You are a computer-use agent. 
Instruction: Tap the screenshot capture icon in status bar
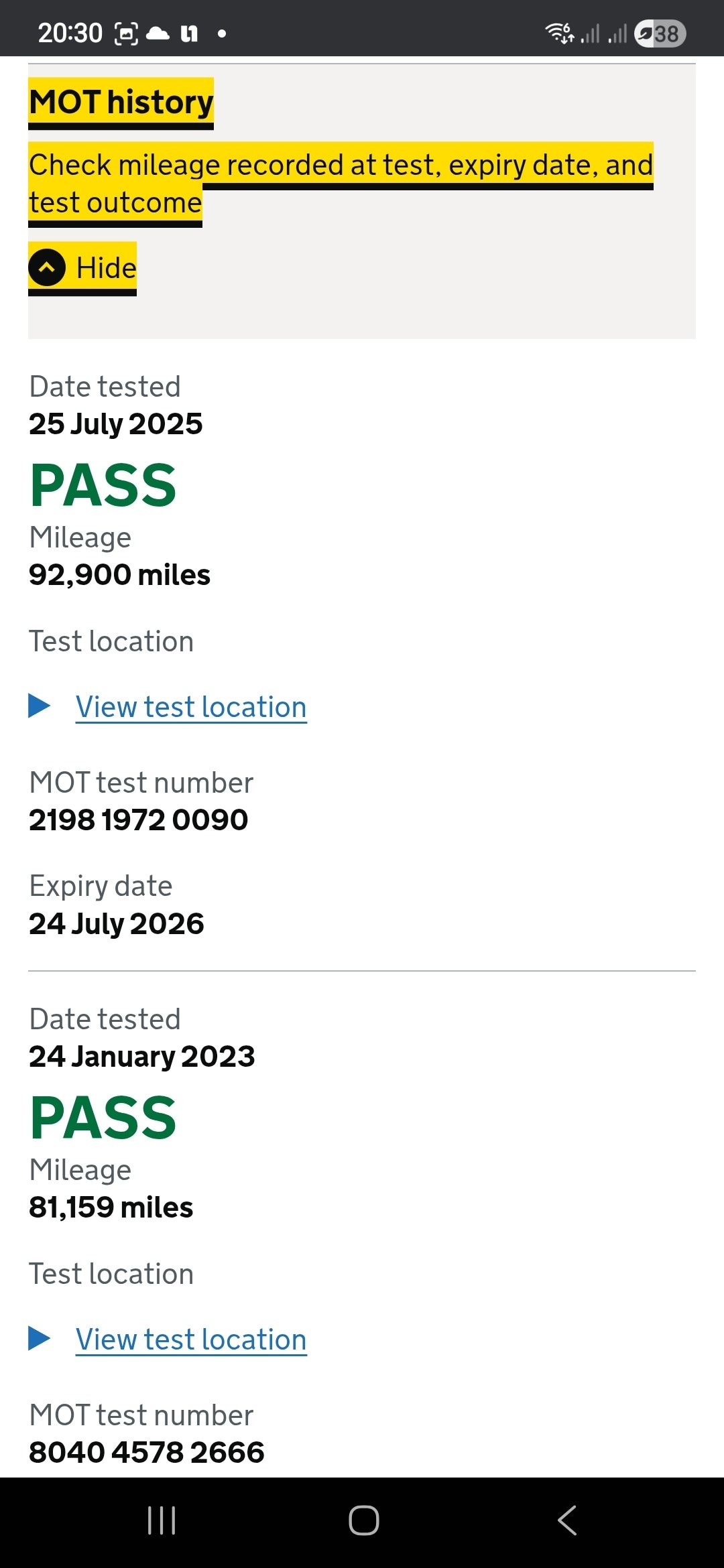coord(127,34)
